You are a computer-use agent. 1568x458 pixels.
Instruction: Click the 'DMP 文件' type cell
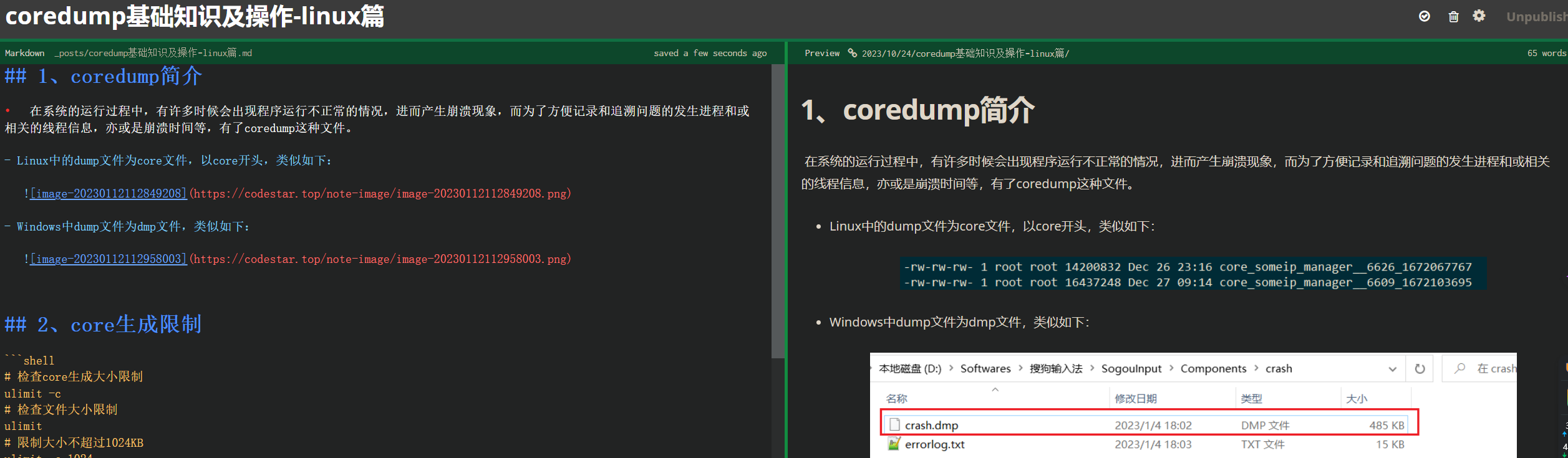click(1265, 426)
